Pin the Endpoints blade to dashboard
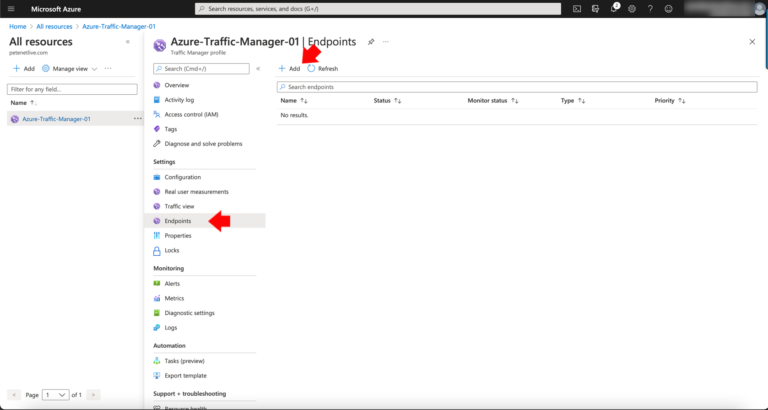 coord(371,42)
